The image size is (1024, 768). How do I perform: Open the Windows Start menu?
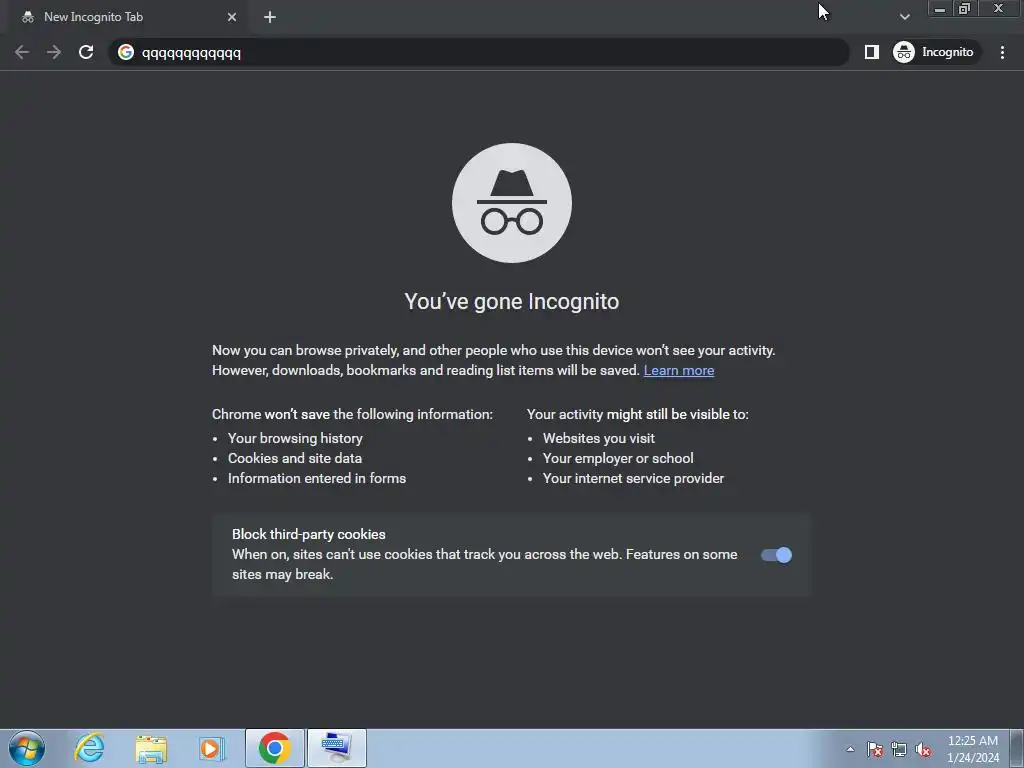click(27, 748)
